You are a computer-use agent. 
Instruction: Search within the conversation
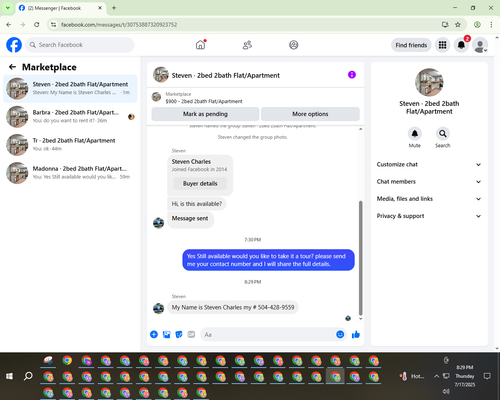pyautogui.click(x=442, y=134)
